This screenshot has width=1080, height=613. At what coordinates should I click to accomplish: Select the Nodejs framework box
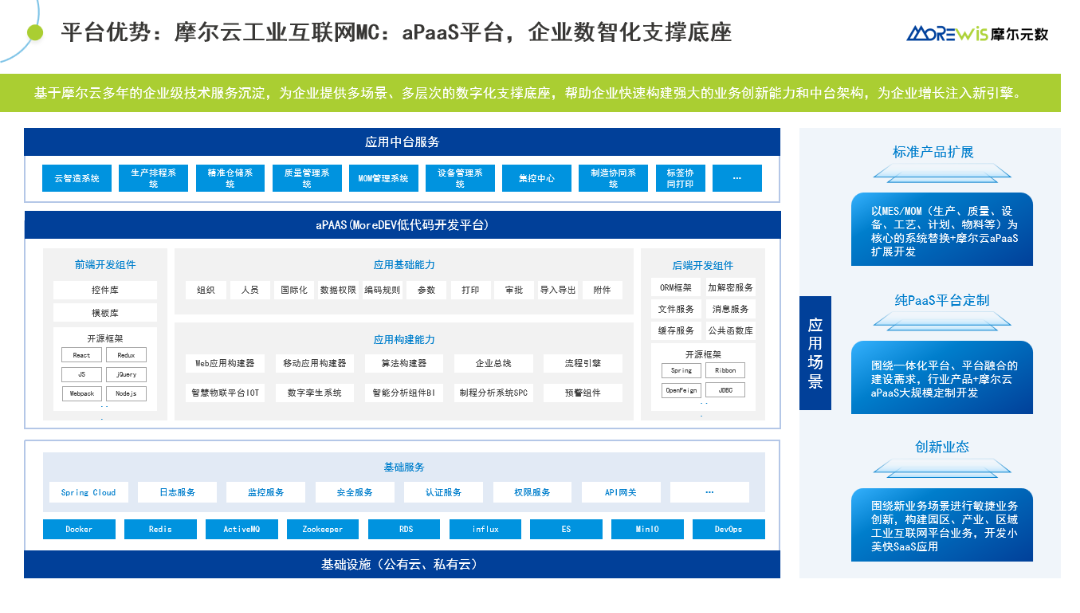(126, 394)
